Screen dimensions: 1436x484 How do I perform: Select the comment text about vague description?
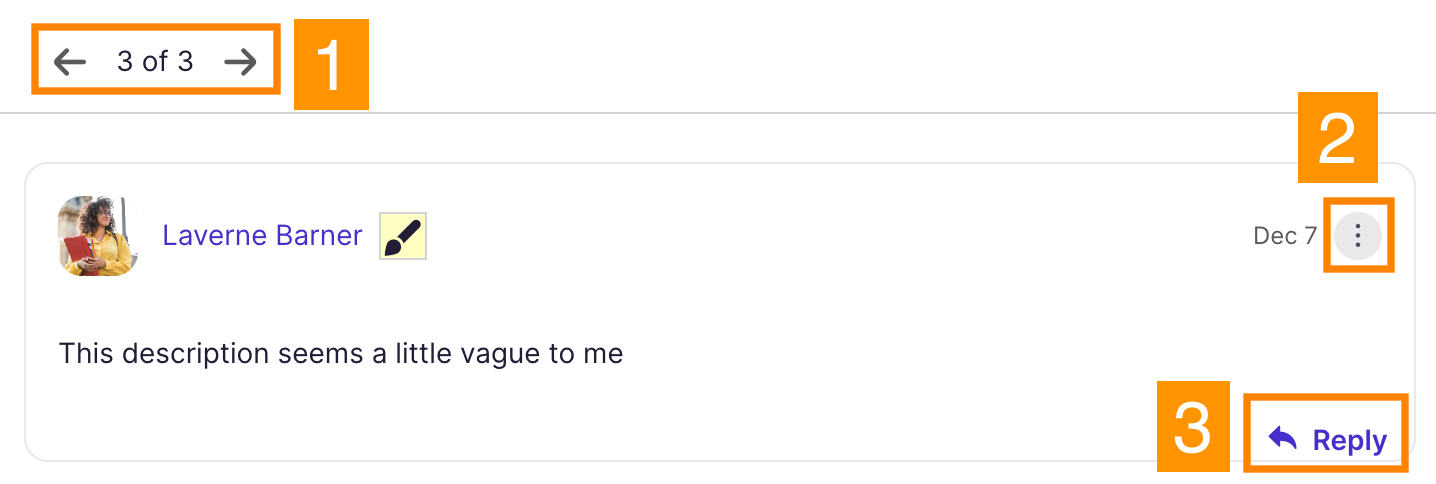coord(341,353)
